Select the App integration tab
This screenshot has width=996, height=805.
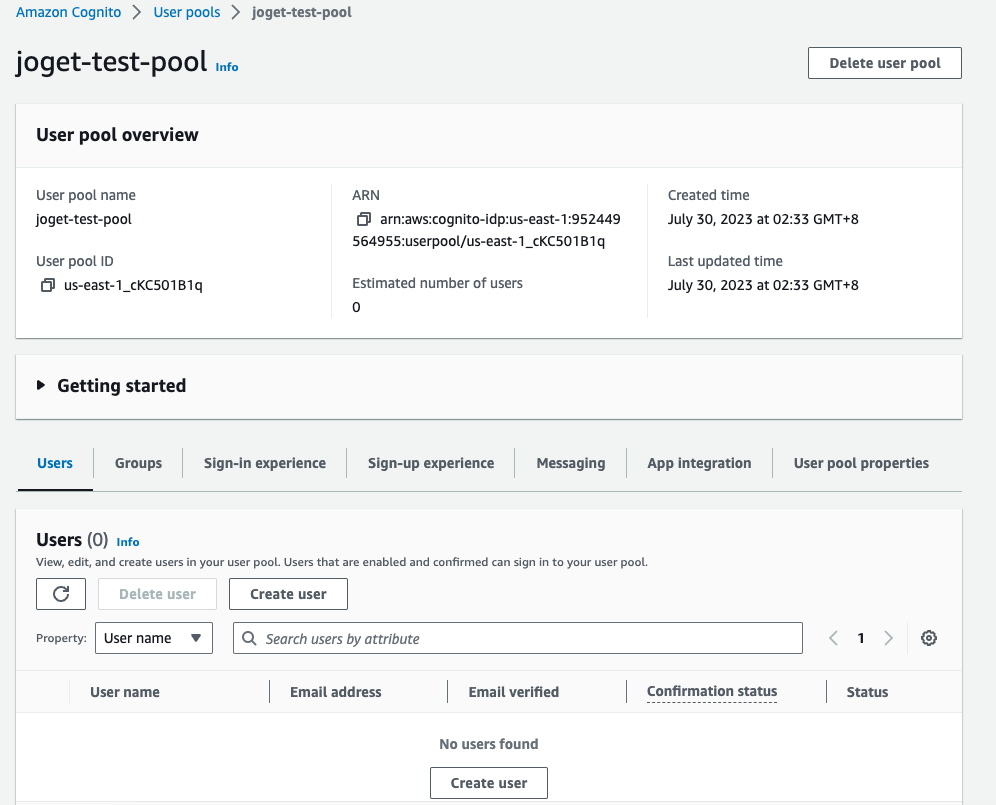699,463
